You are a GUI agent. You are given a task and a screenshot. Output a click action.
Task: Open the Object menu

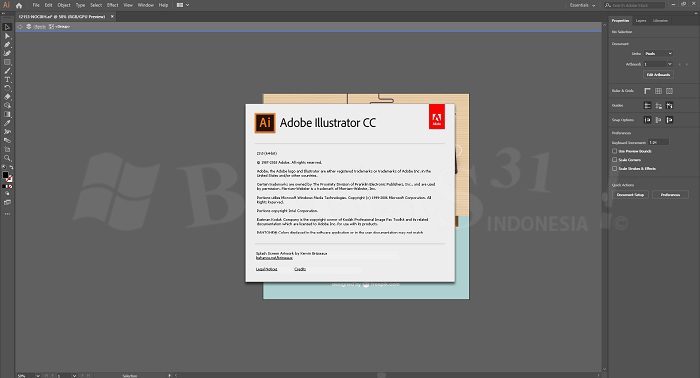click(64, 5)
